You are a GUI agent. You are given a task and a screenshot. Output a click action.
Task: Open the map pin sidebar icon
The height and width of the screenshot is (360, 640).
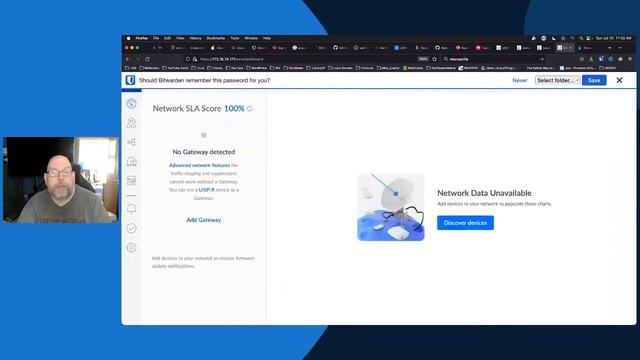(131, 123)
